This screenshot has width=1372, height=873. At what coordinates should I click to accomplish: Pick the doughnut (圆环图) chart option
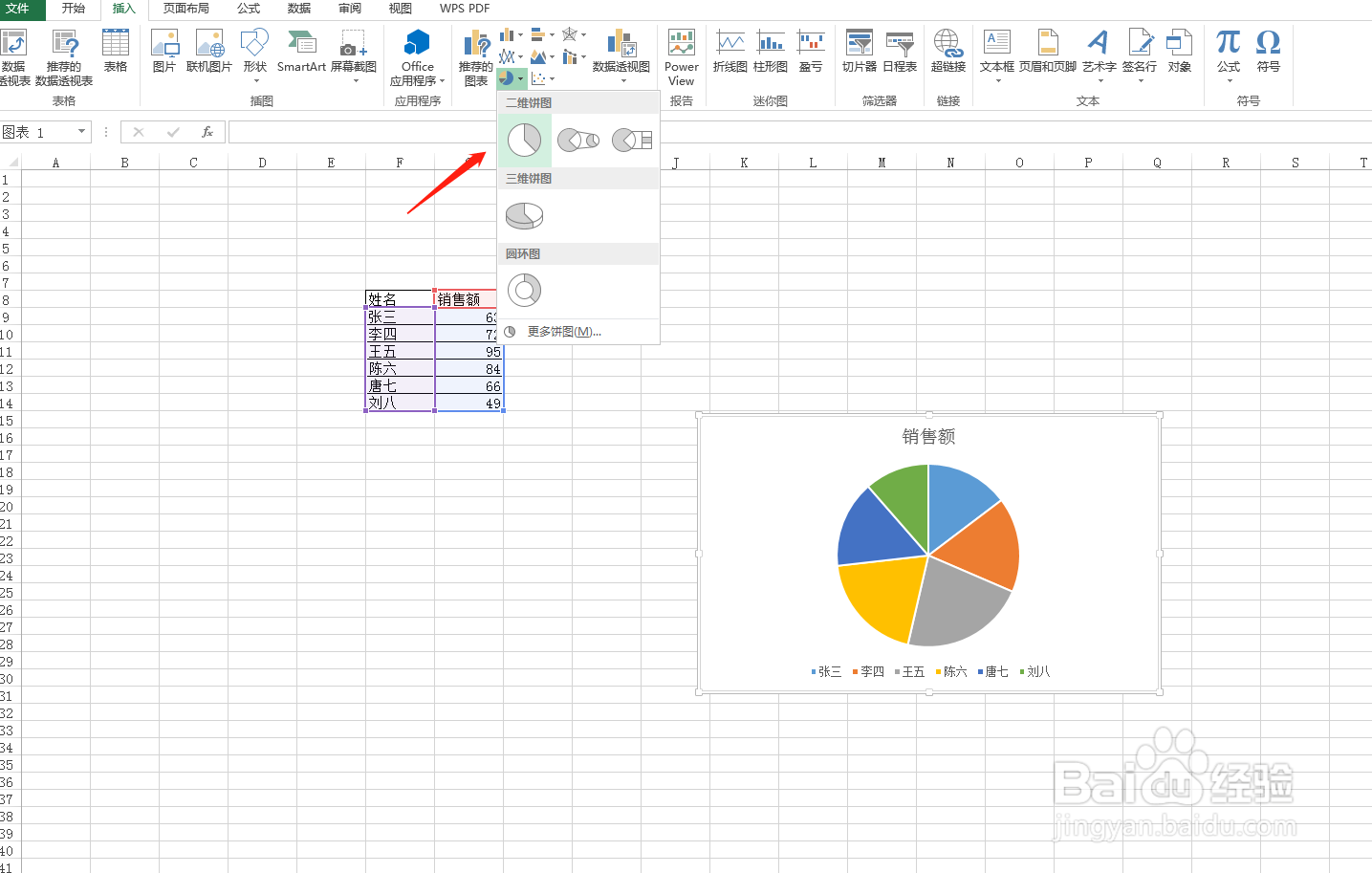524,290
